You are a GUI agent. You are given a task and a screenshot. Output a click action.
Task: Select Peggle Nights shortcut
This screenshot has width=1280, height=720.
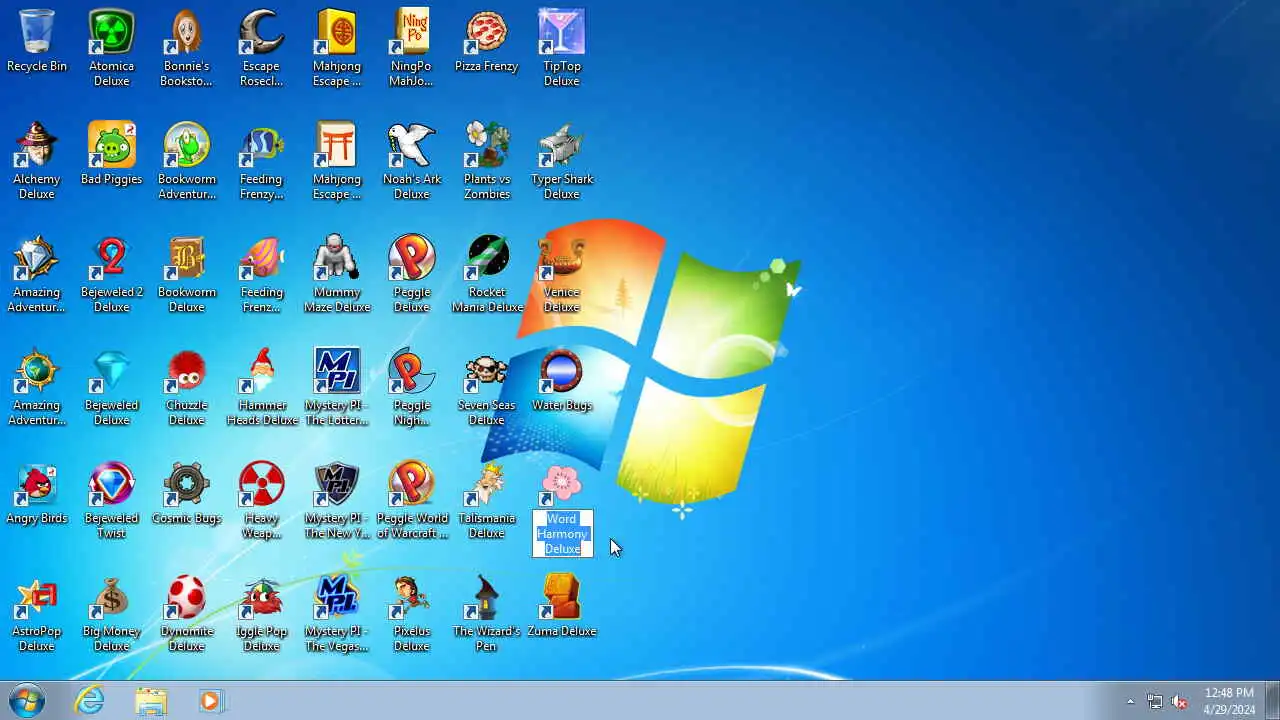click(x=412, y=371)
